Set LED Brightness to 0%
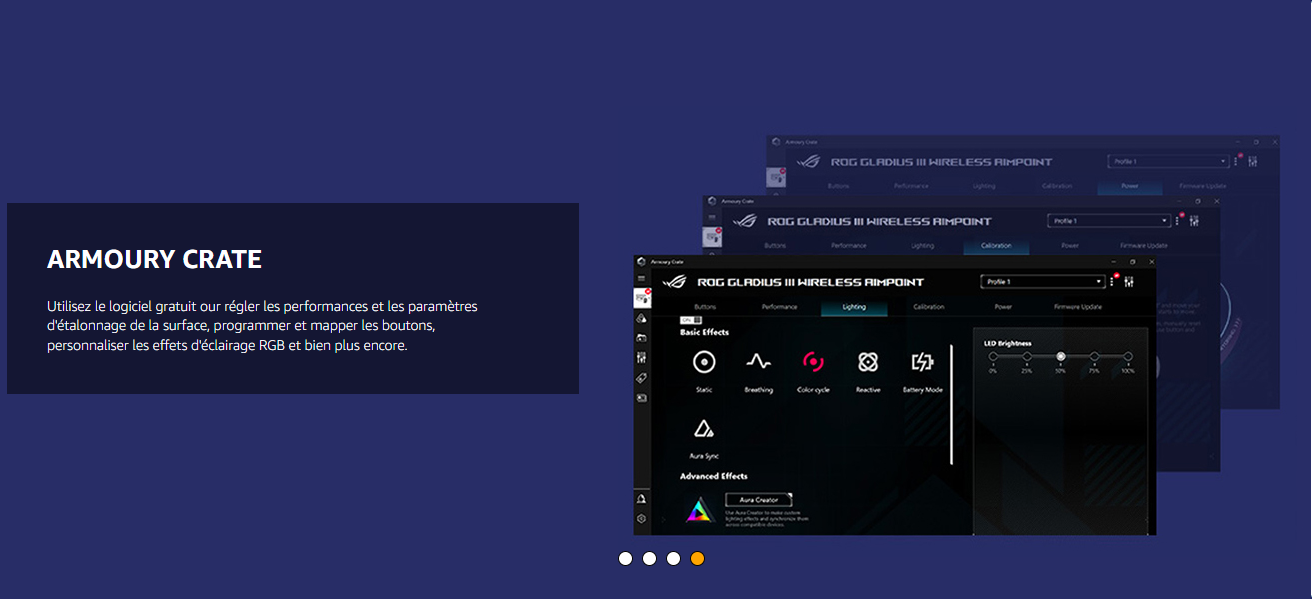The height and width of the screenshot is (599, 1312). click(x=993, y=356)
